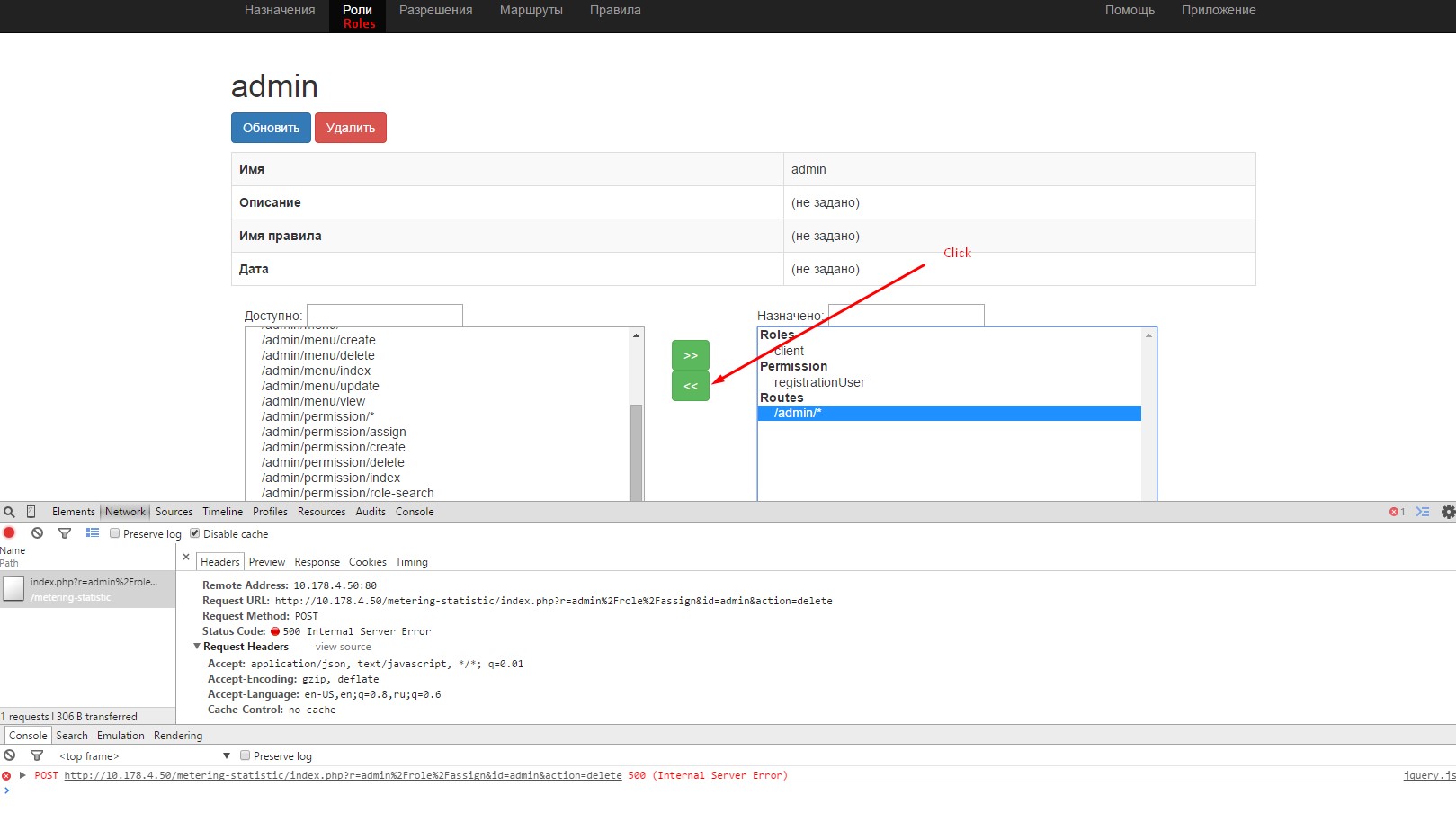Select the Headers tab of request details

tap(220, 562)
